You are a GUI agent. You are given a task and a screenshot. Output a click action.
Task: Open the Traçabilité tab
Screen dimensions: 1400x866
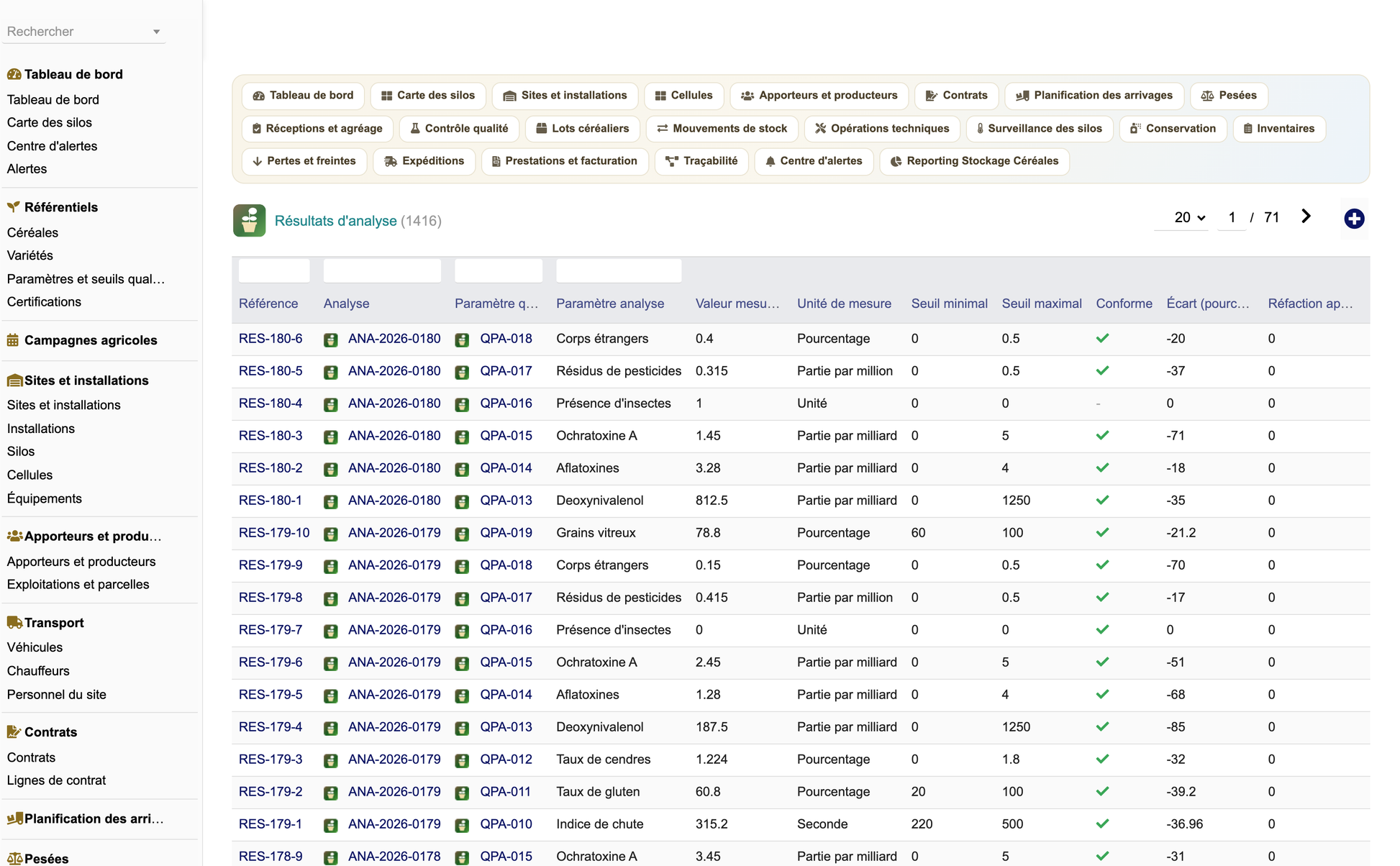pyautogui.click(x=701, y=161)
